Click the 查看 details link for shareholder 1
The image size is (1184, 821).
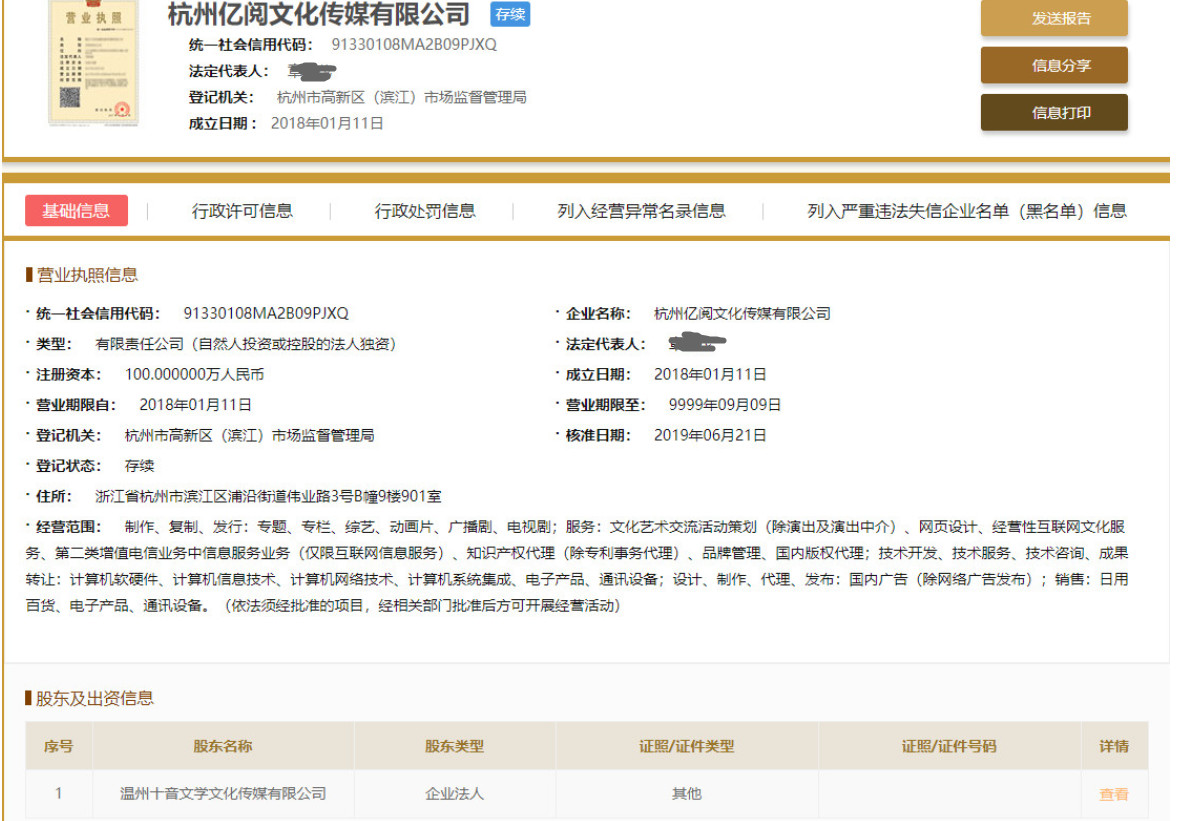click(1114, 795)
